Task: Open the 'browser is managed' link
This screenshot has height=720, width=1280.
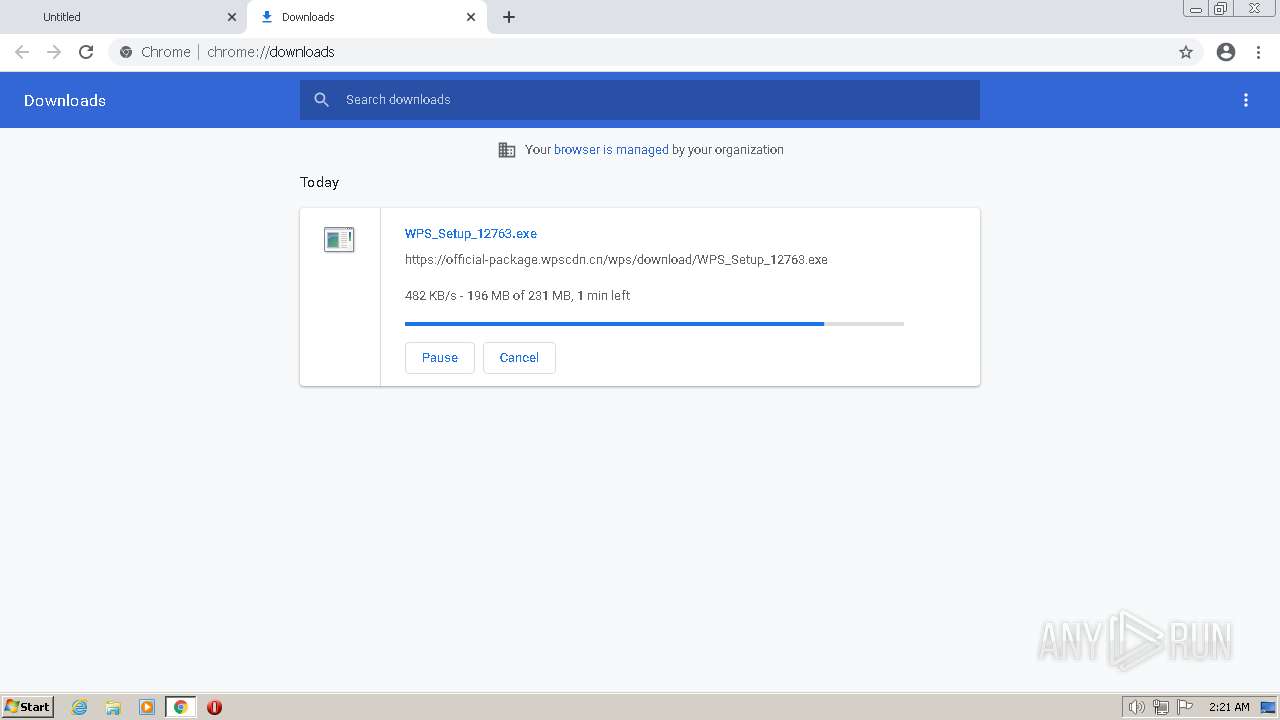Action: 611,150
